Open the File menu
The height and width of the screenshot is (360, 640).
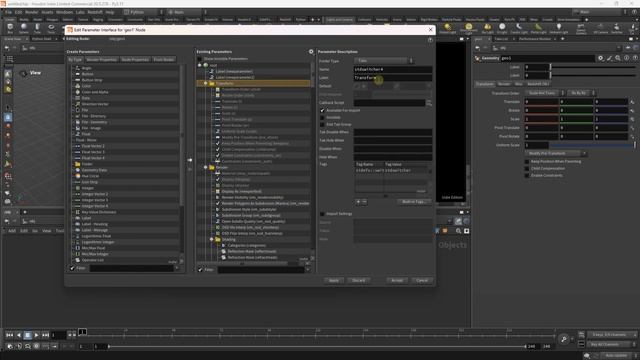pos(8,12)
